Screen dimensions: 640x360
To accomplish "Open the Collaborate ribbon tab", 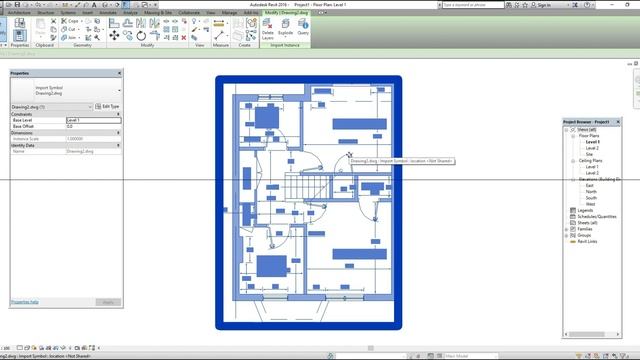I will pyautogui.click(x=189, y=13).
